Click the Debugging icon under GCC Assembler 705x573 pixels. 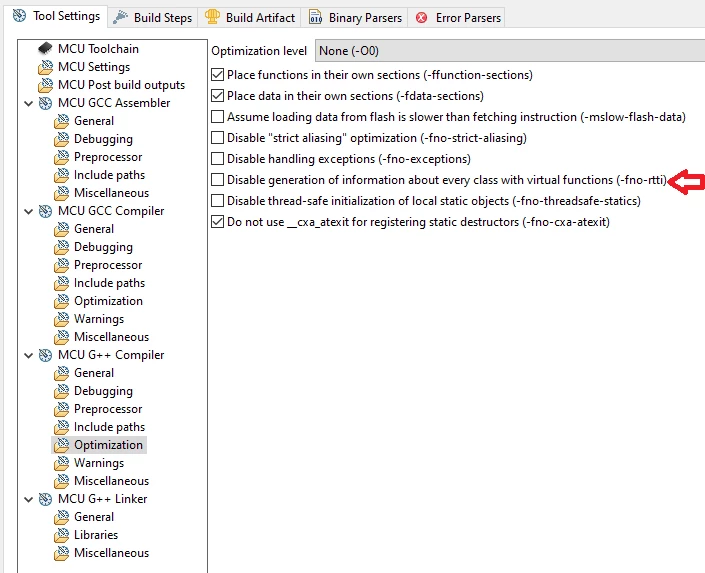click(61, 139)
